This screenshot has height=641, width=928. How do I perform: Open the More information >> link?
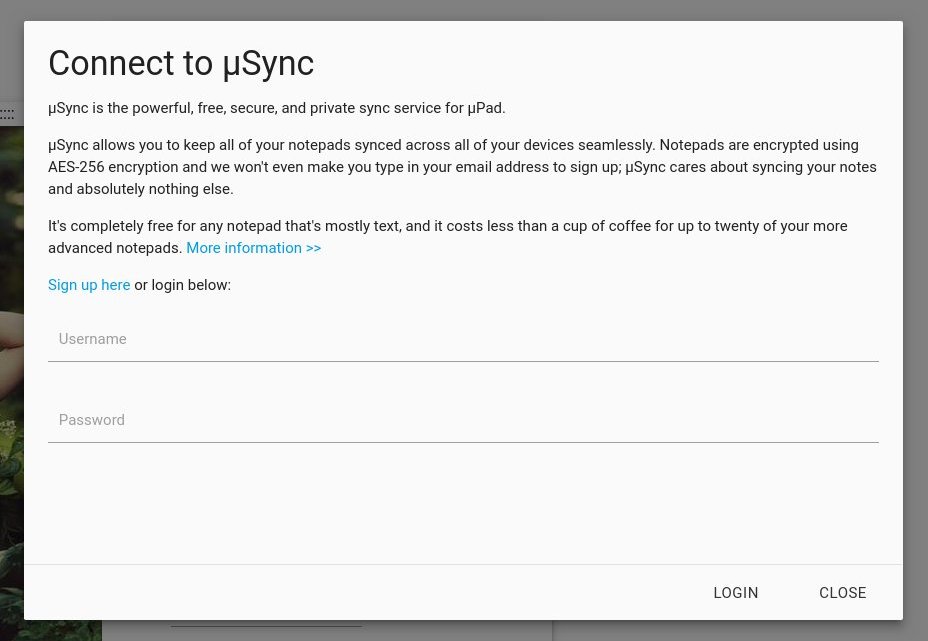coord(254,248)
